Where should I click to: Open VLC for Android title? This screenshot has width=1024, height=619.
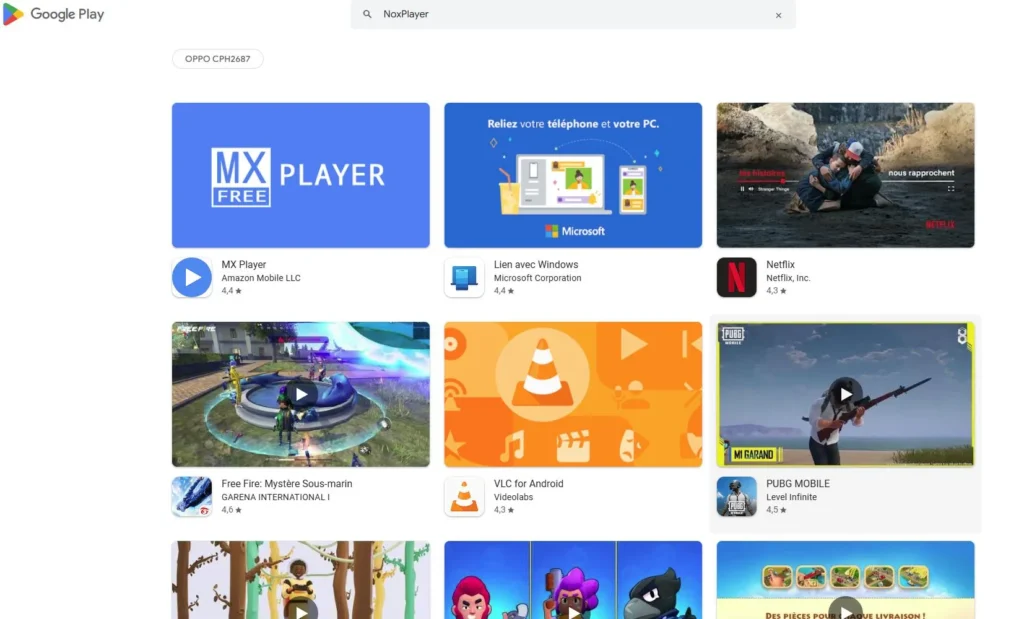pos(528,484)
